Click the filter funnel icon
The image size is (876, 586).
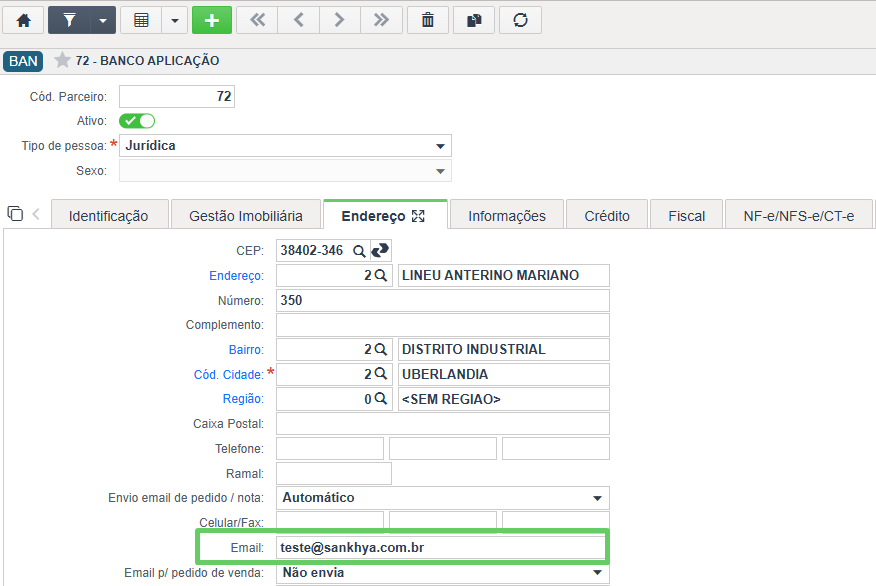point(69,20)
